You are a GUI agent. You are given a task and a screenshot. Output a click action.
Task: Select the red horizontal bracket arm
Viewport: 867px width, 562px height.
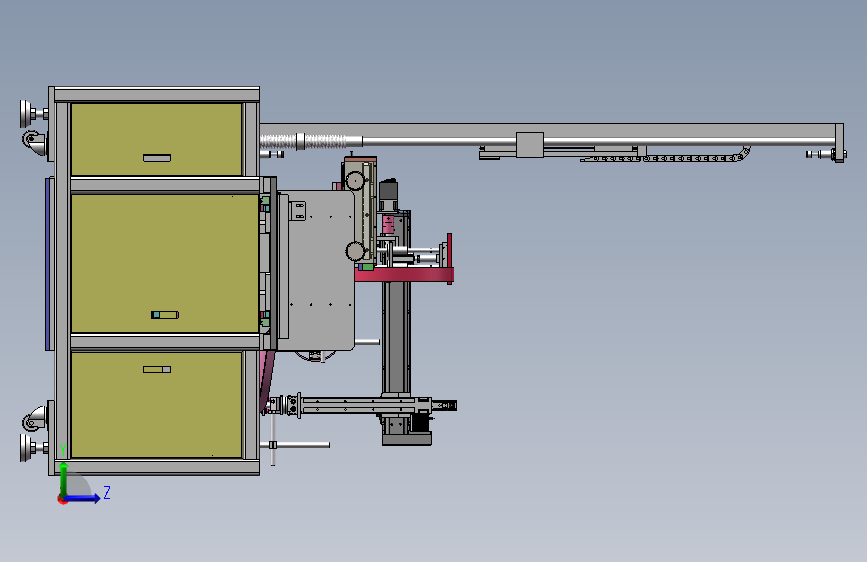point(404,274)
